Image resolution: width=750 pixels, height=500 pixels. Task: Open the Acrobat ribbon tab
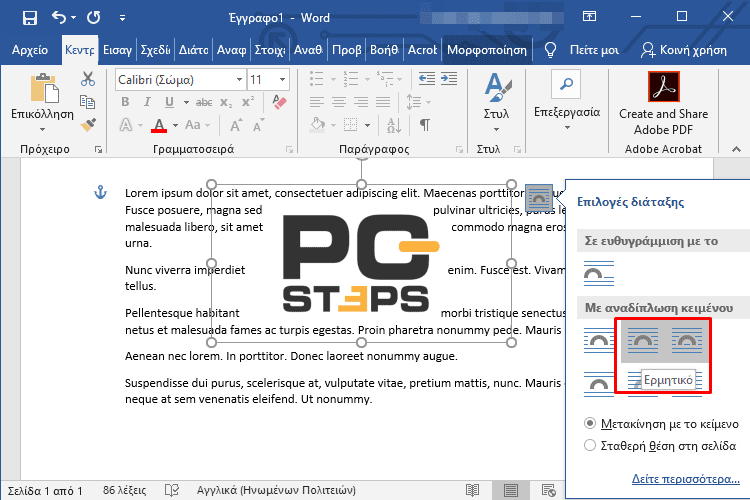(x=422, y=50)
